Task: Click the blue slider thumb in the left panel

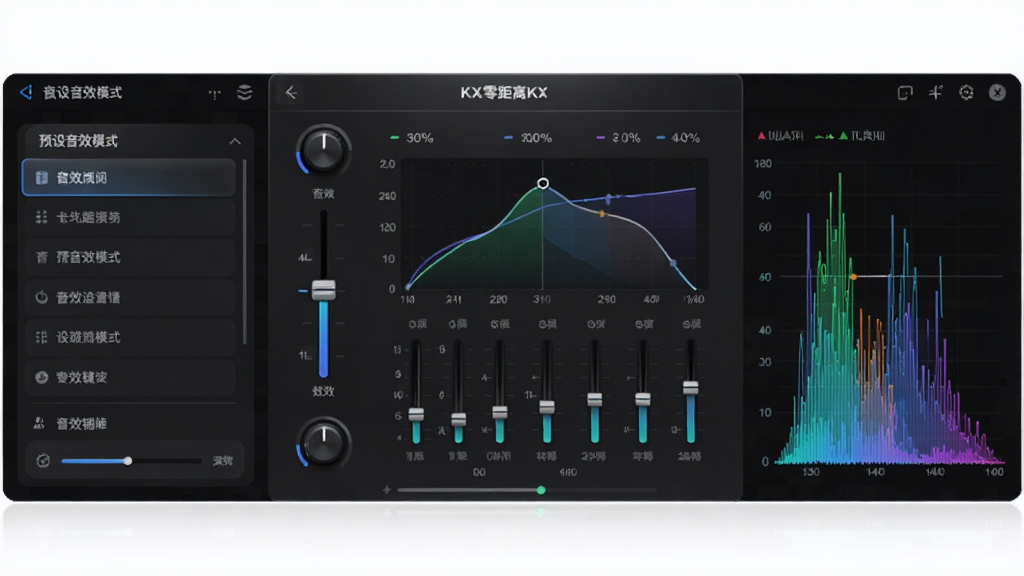Action: pos(128,461)
